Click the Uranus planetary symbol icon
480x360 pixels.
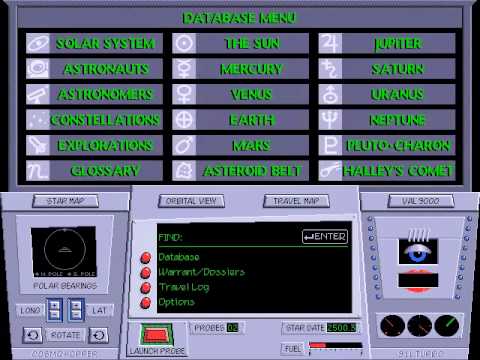pyautogui.click(x=330, y=94)
